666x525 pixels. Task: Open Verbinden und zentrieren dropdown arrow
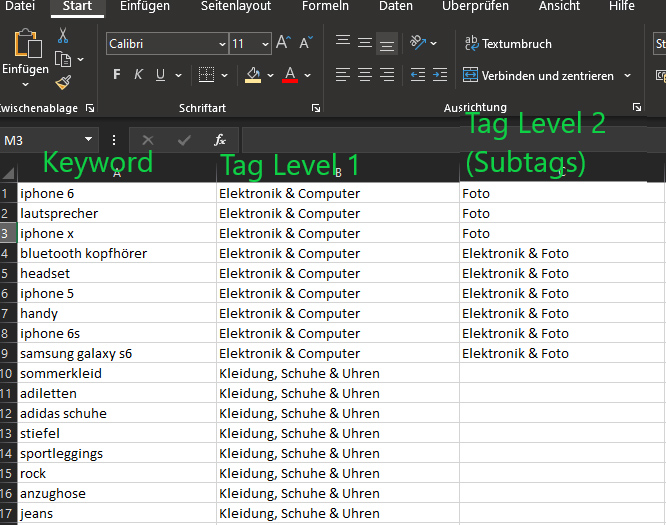point(627,76)
